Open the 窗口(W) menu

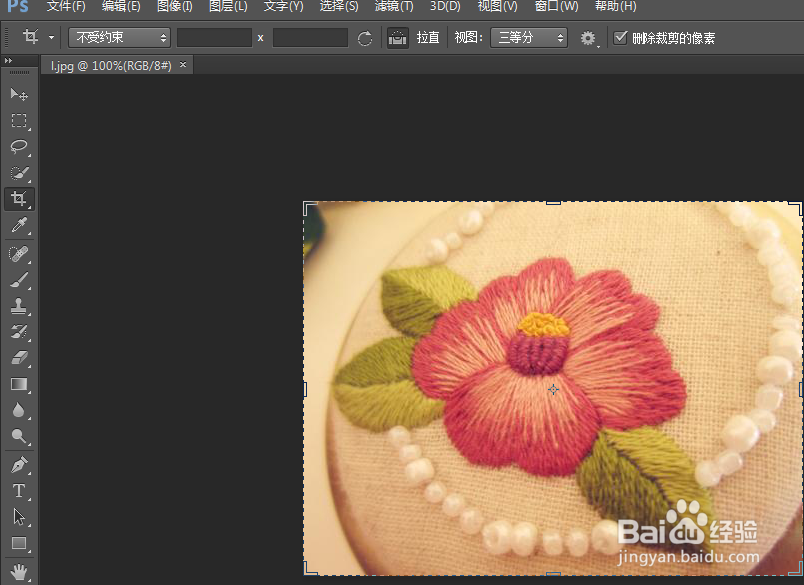(x=556, y=6)
